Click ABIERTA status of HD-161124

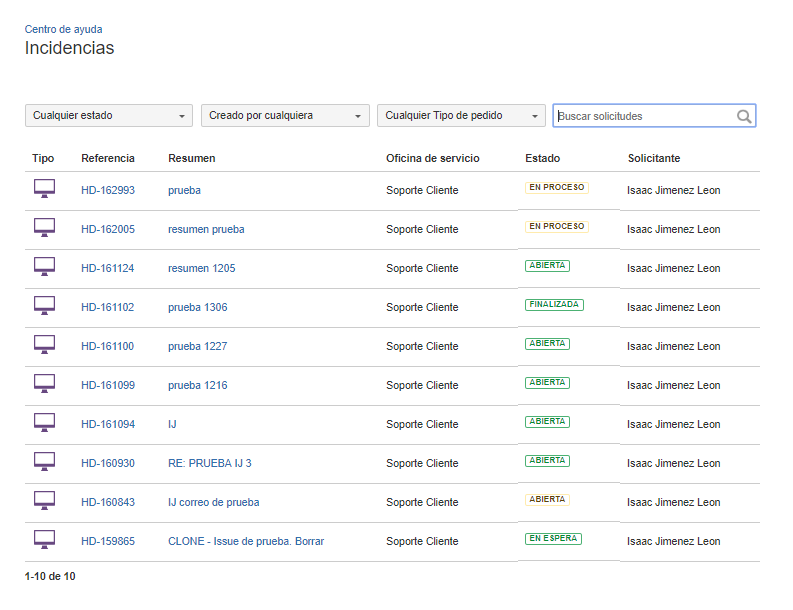coord(547,265)
